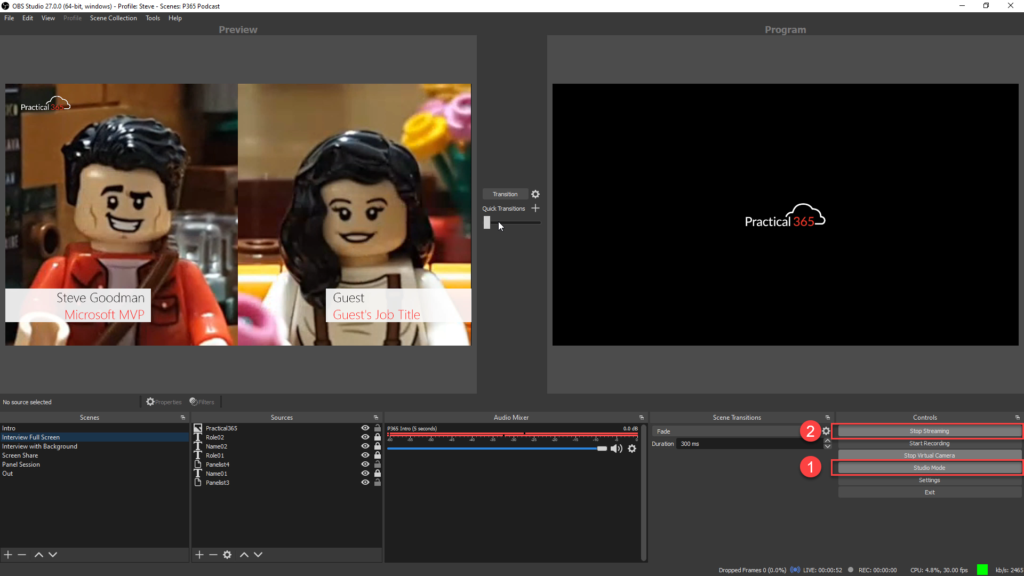Lock the Practical365 source
Viewport: 1024px width, 576px height.
click(x=377, y=428)
